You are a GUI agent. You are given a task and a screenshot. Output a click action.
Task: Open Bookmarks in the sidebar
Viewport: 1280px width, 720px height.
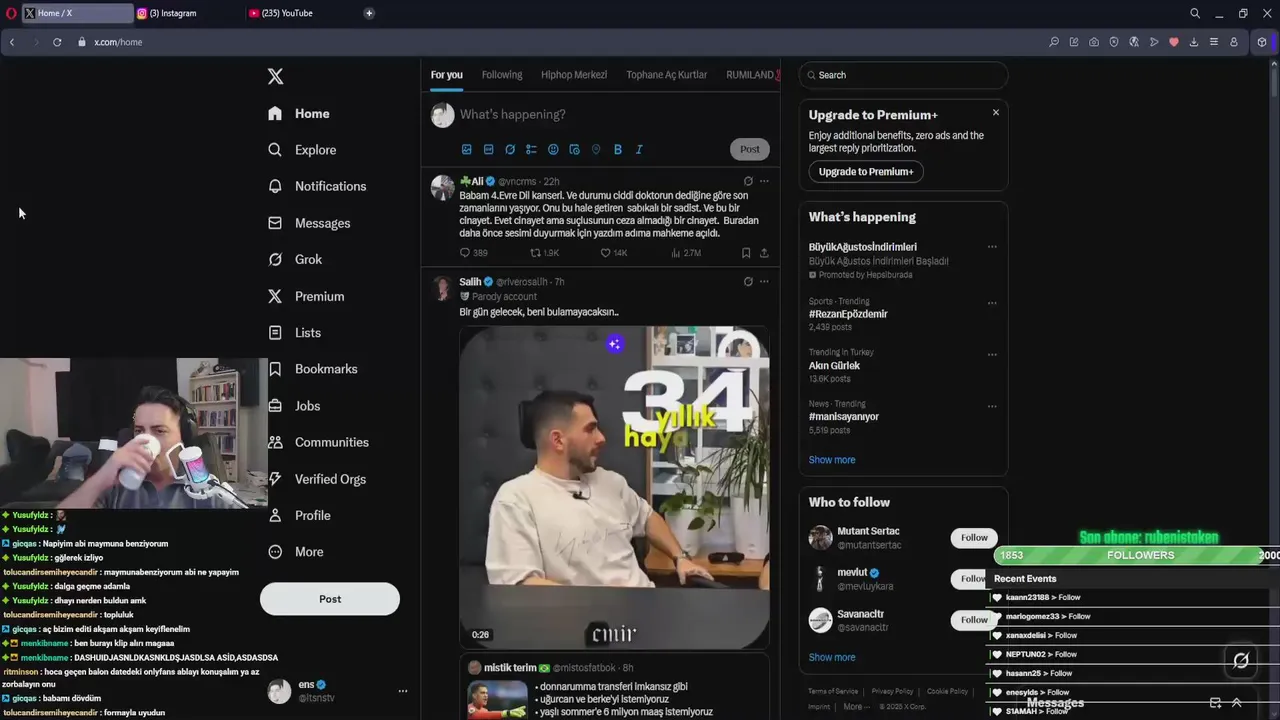[313, 369]
